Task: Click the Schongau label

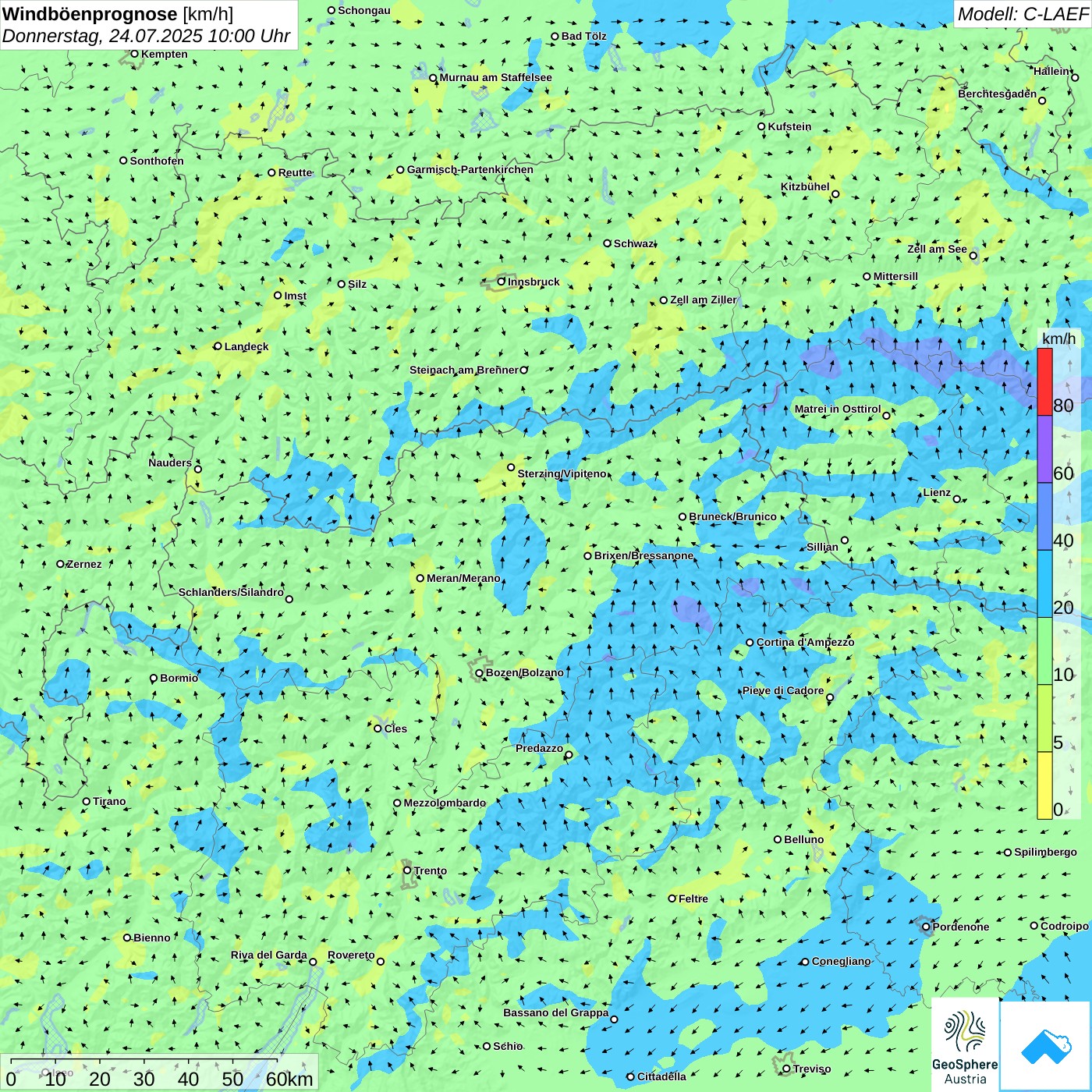Action: coord(364,10)
